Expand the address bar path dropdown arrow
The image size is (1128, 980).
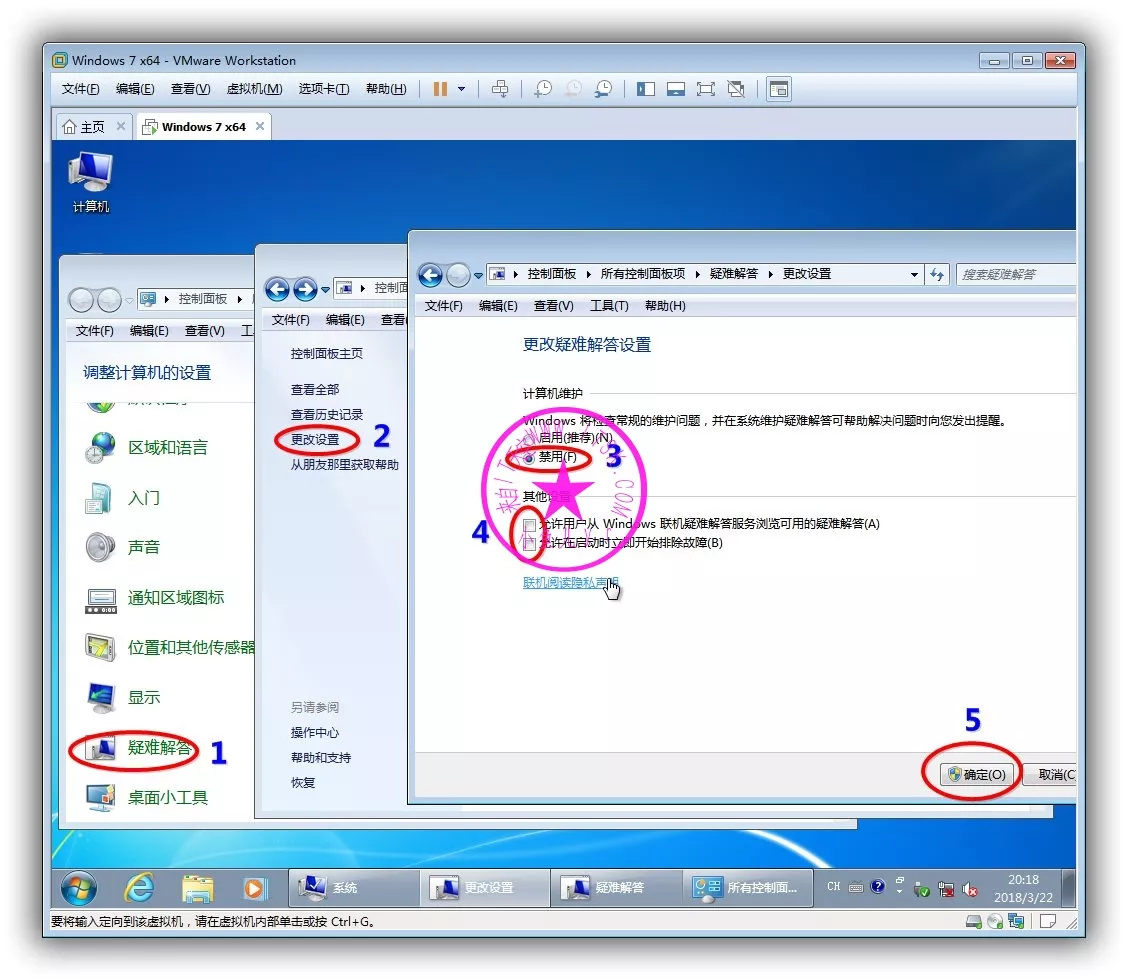tap(914, 275)
